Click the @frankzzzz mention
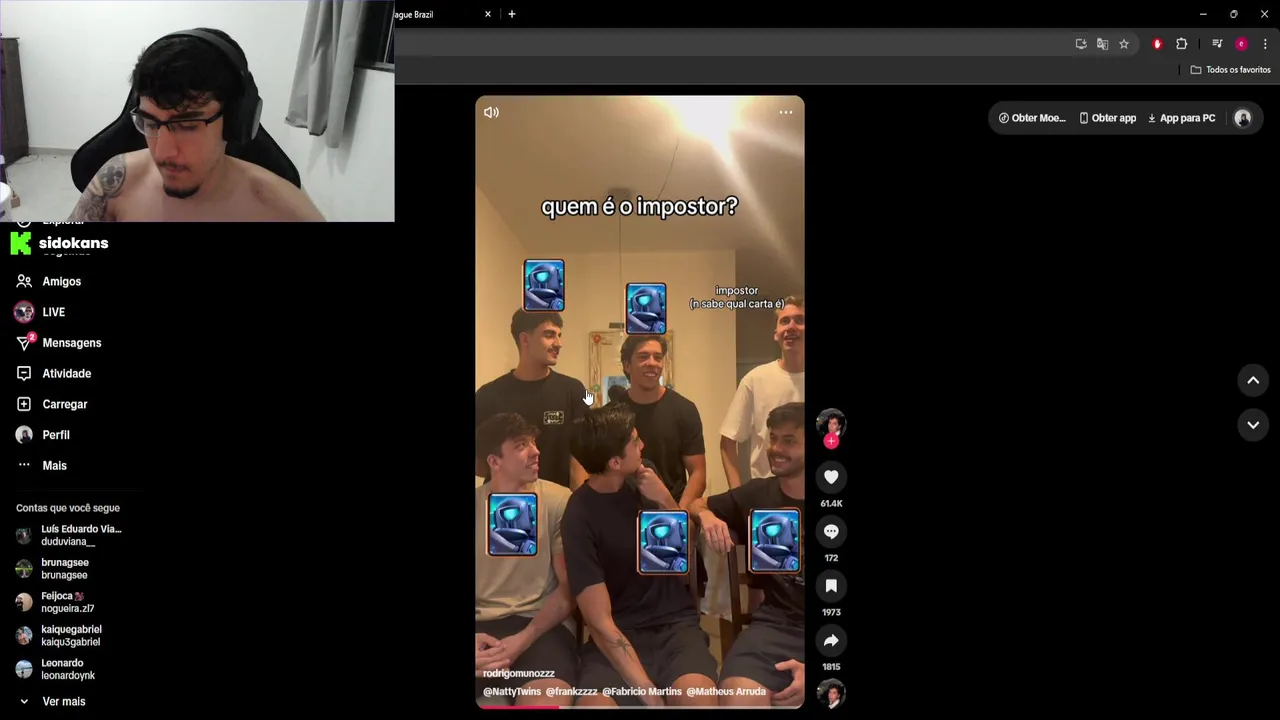The width and height of the screenshot is (1280, 720). pos(571,692)
